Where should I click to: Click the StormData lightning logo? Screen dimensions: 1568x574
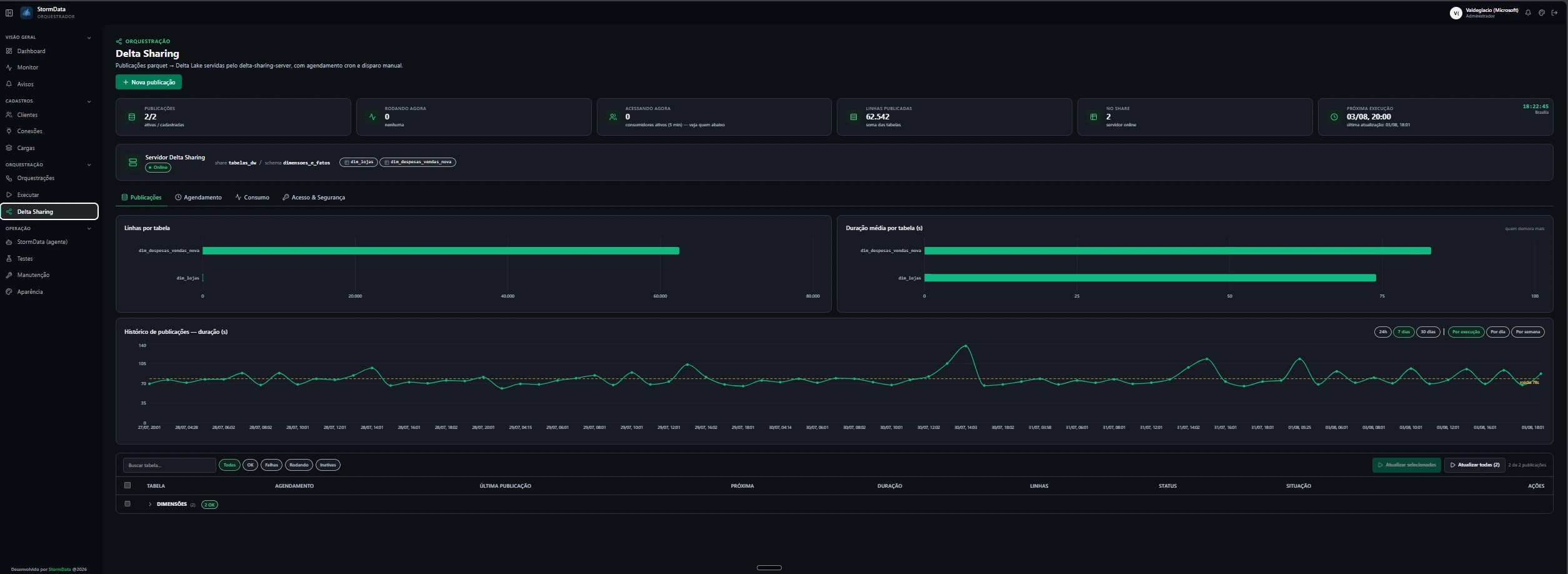[x=26, y=13]
